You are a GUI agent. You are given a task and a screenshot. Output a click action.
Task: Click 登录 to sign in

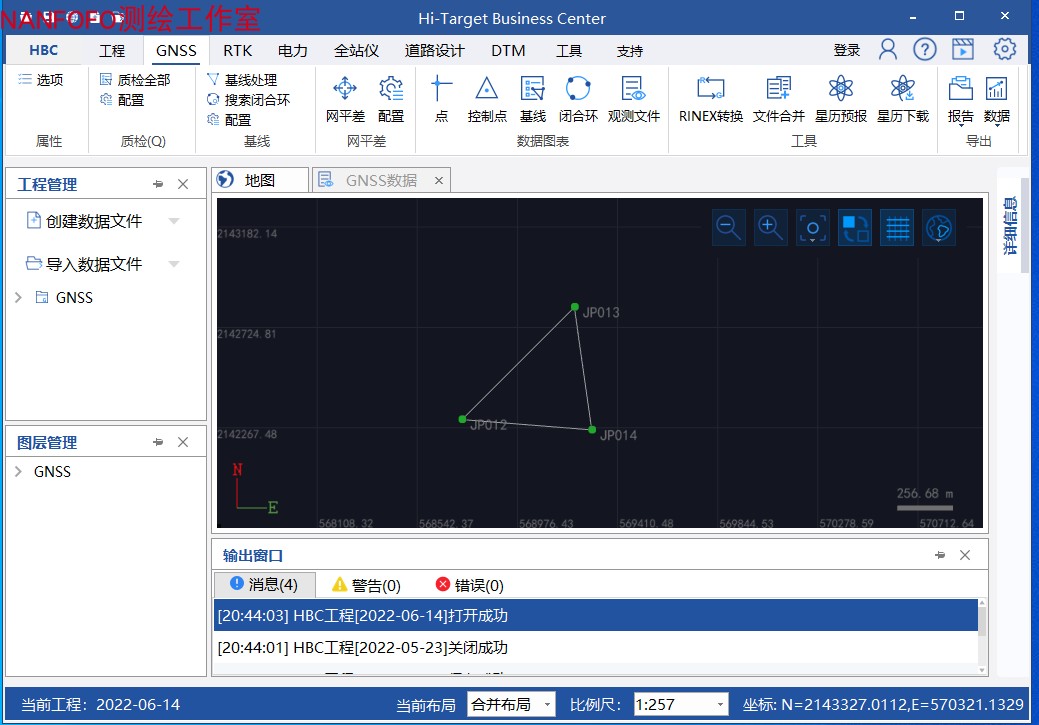click(847, 50)
